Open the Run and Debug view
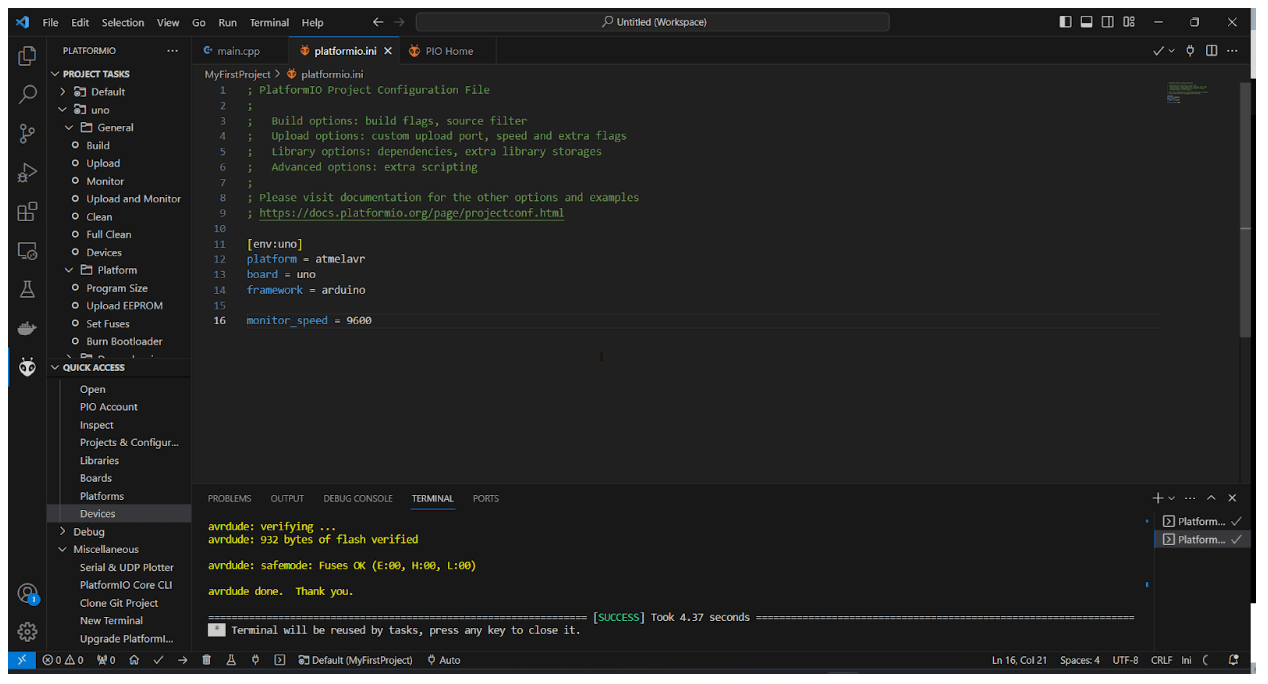This screenshot has height=684, width=1268. pos(27,173)
